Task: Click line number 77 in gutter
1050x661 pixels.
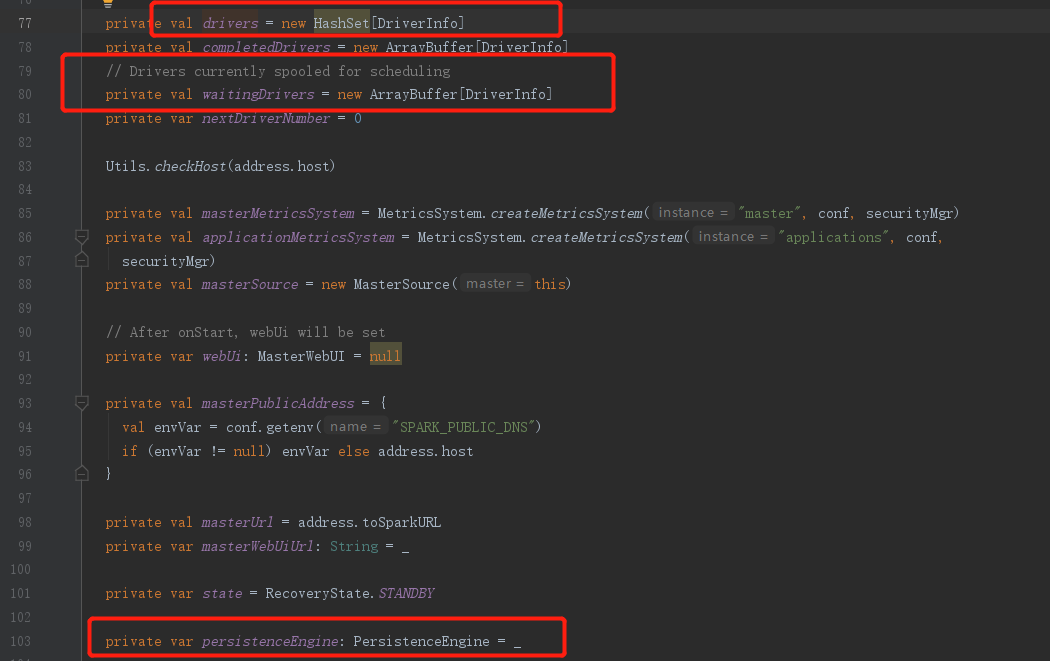Action: 24,23
